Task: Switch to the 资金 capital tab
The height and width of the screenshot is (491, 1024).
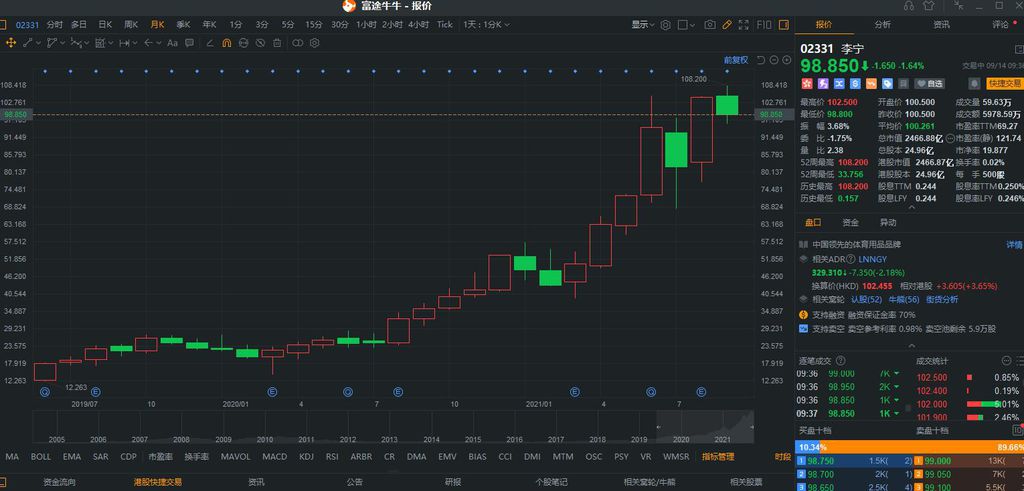Action: coord(850,222)
